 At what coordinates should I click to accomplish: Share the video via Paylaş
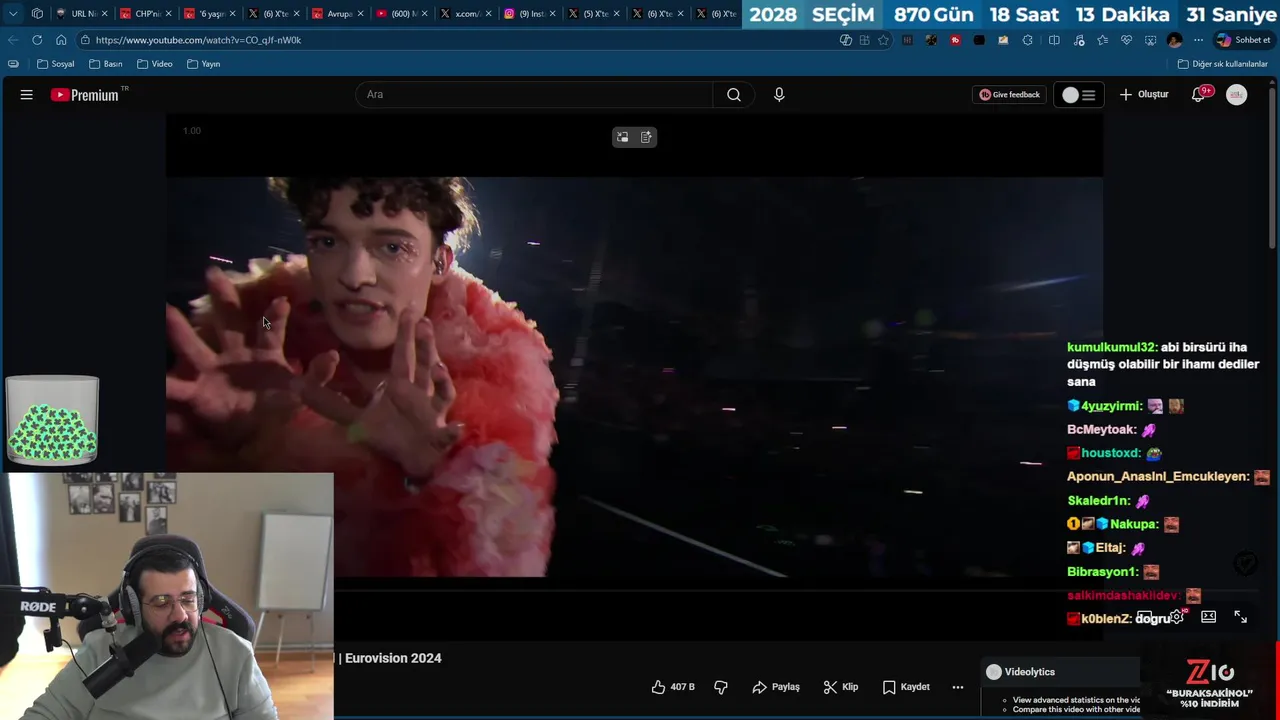(x=776, y=687)
